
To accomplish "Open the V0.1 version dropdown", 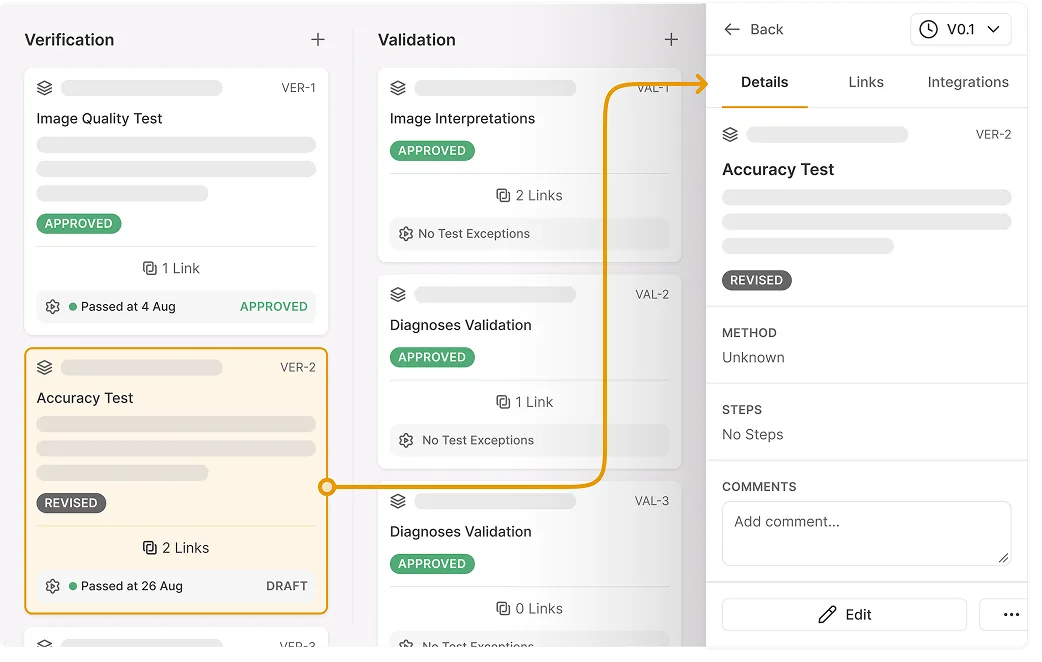I will coord(961,29).
